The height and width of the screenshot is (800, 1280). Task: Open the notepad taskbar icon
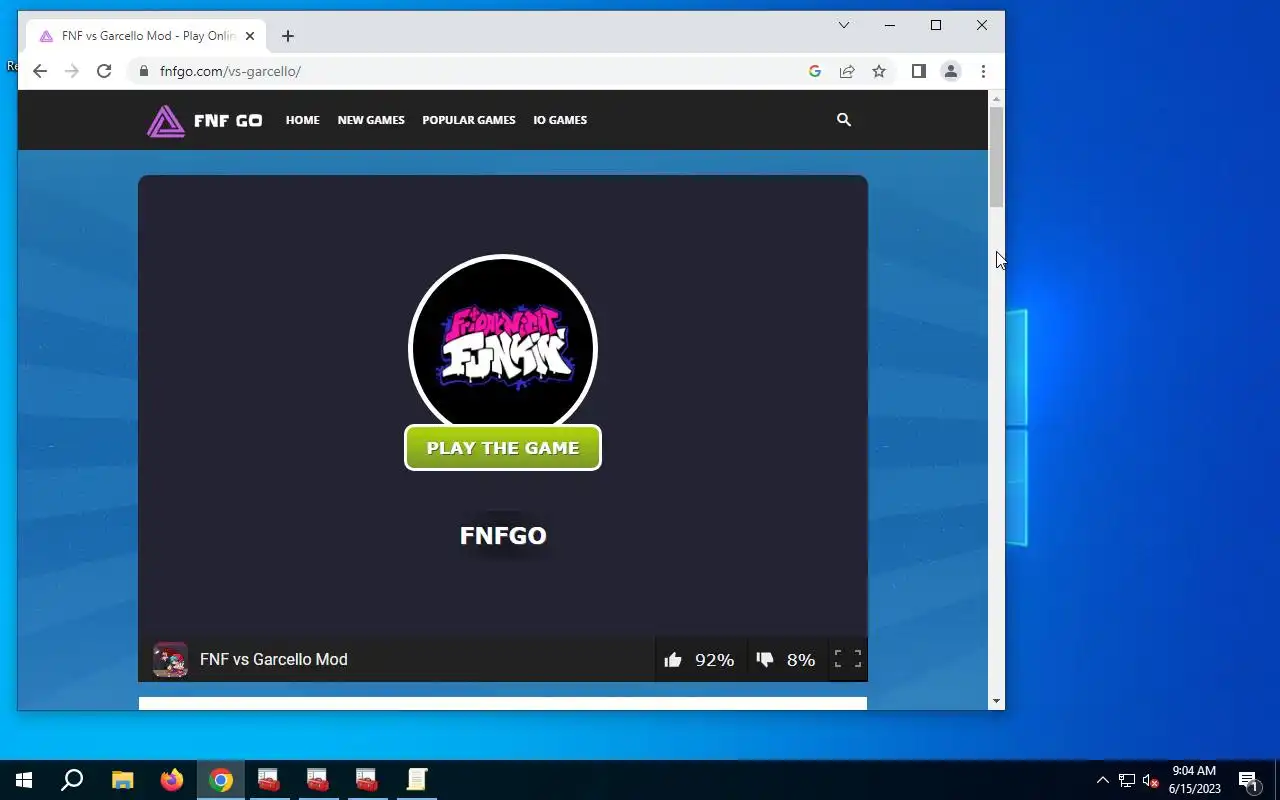click(x=417, y=780)
